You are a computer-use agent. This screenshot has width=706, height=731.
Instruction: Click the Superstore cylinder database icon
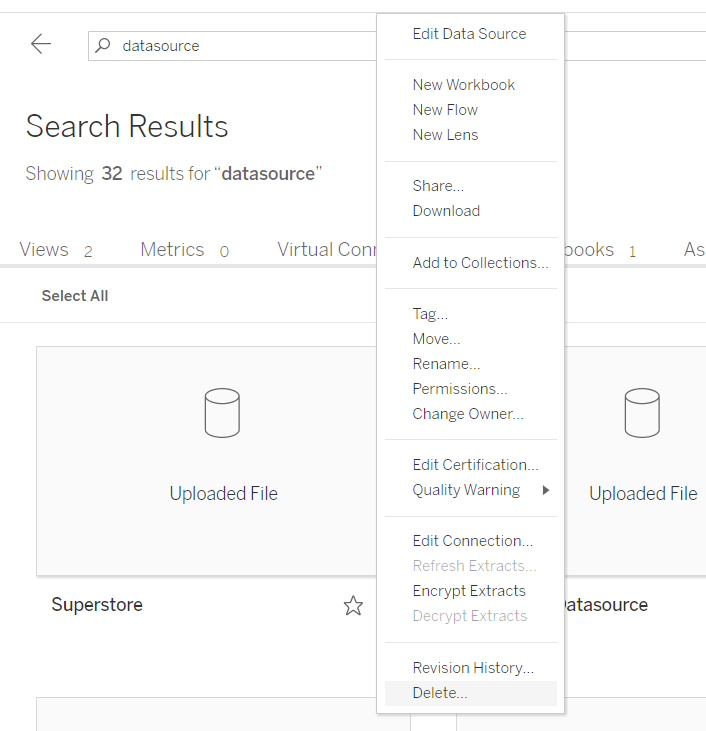[222, 413]
